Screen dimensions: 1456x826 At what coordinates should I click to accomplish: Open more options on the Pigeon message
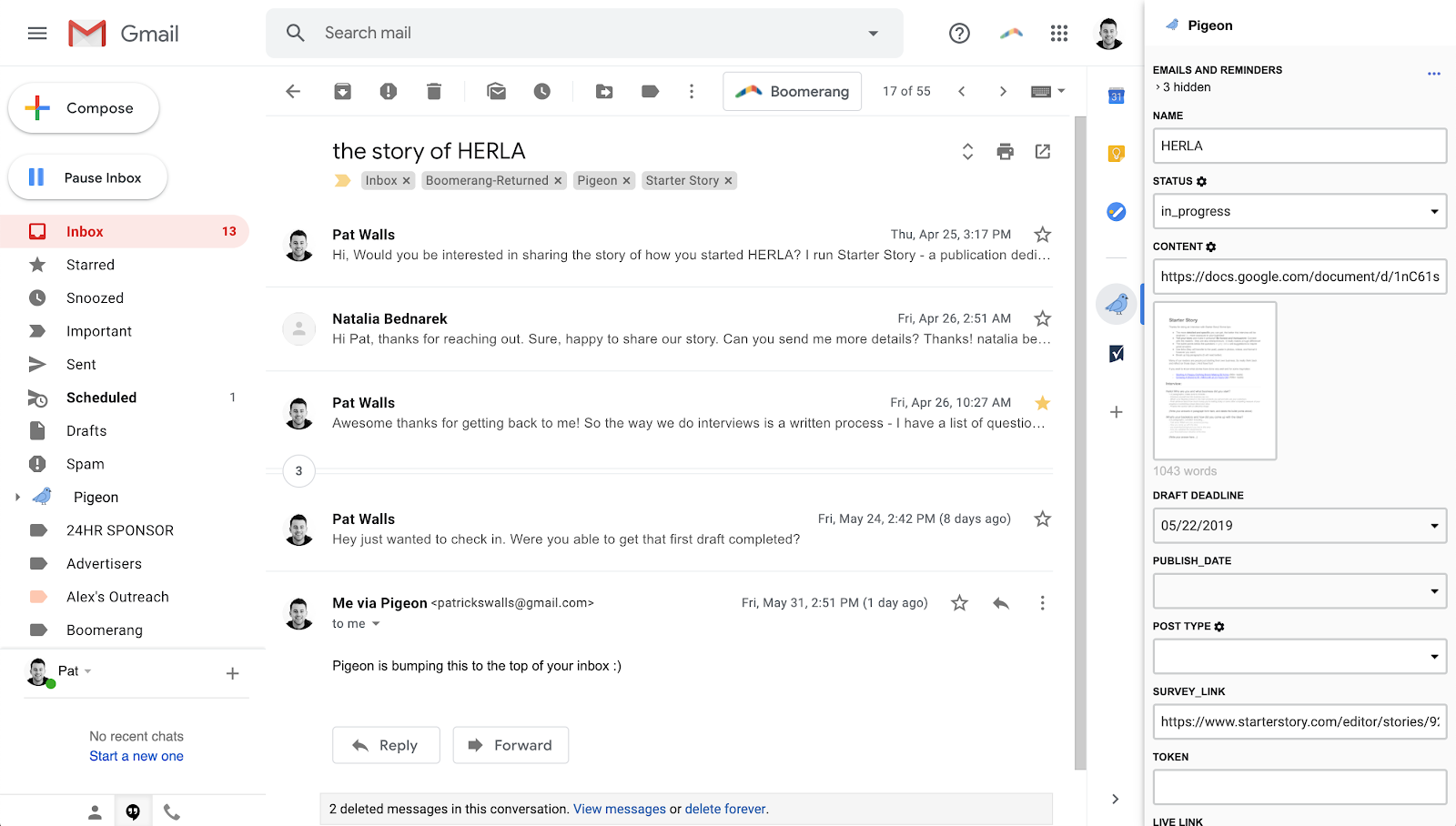[x=1043, y=603]
